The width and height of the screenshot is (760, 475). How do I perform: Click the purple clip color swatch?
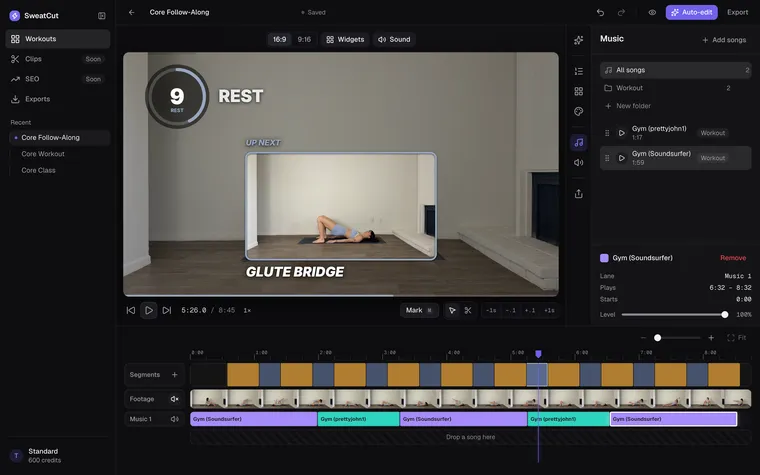pyautogui.click(x=604, y=258)
